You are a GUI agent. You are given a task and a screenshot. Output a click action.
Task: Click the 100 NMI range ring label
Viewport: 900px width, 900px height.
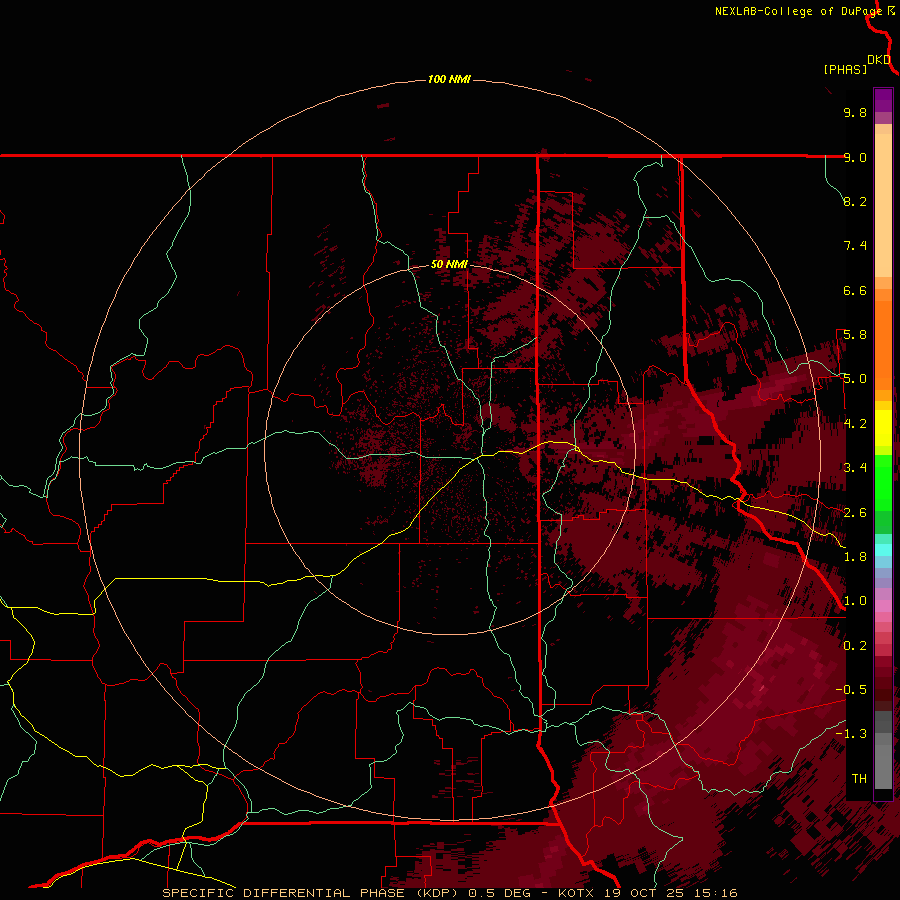[x=449, y=79]
